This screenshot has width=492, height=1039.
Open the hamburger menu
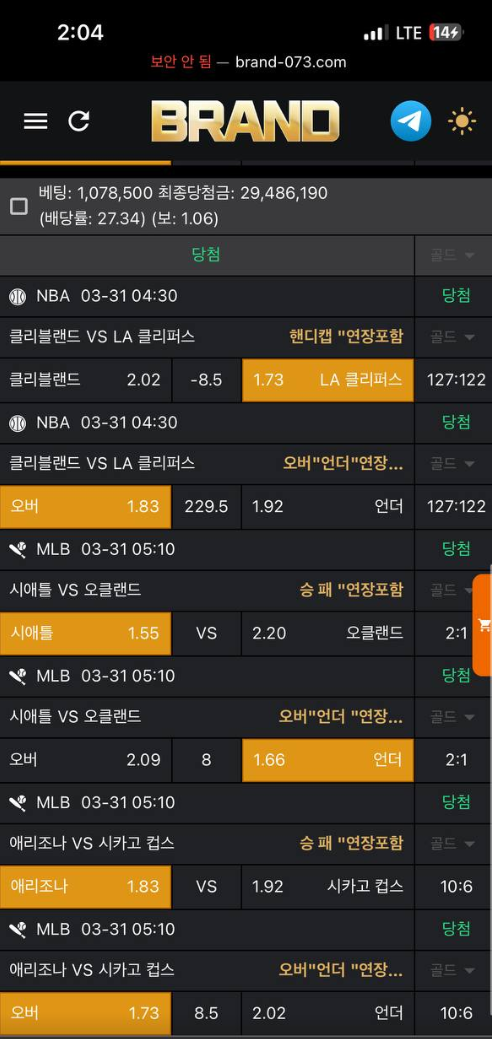pos(35,121)
